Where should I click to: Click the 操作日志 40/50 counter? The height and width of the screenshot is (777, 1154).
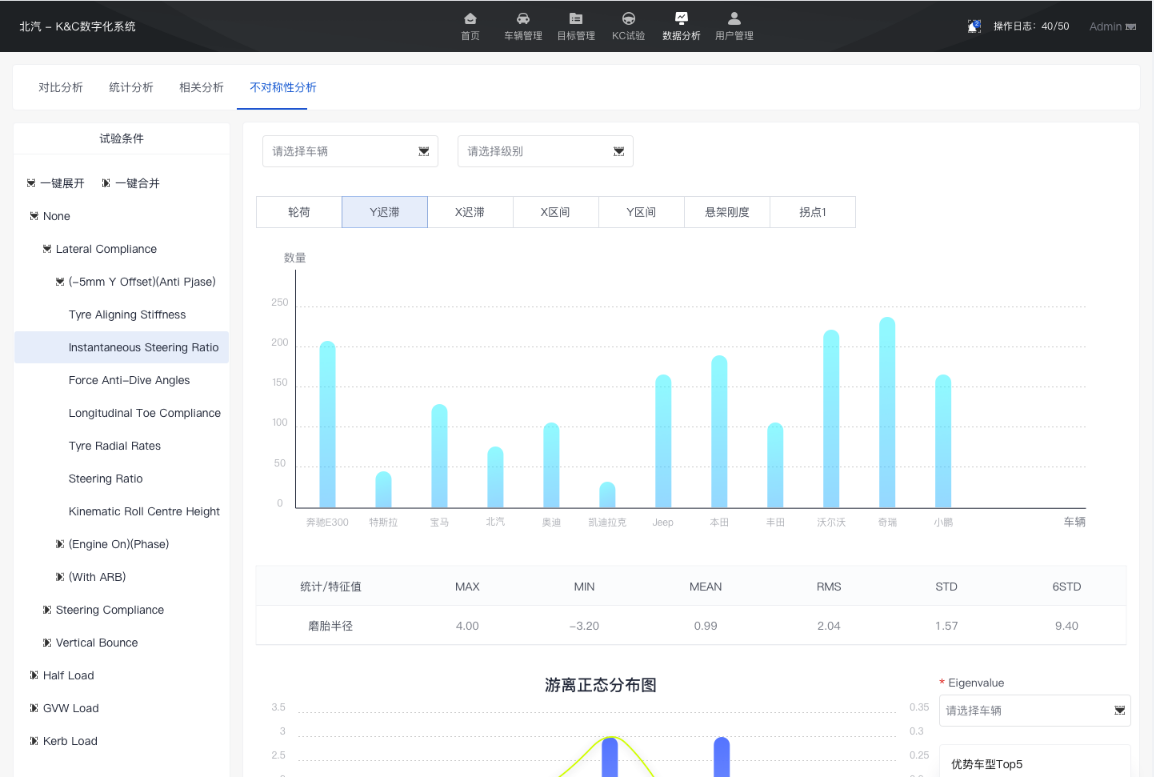click(x=1031, y=26)
